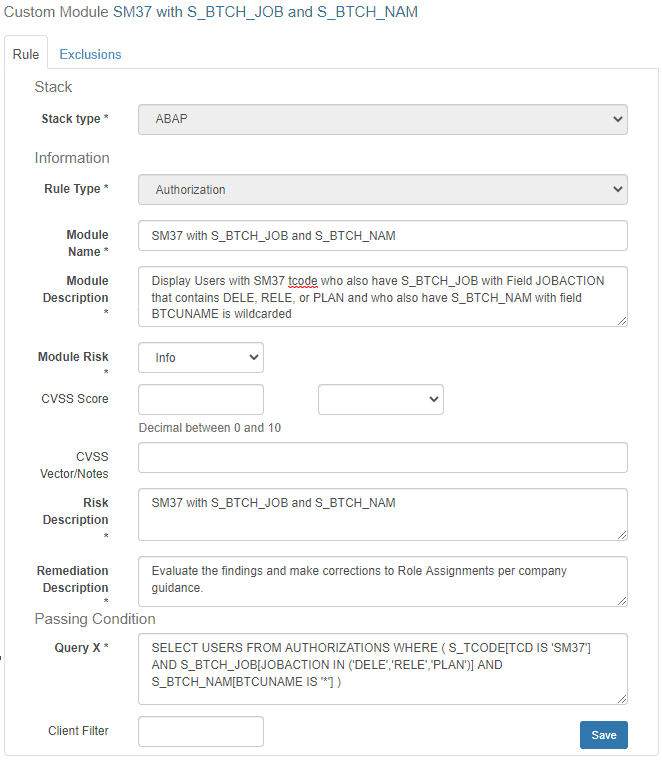Viewport: 662px width, 760px height.
Task: Open the empty dropdown beside CVSS Score
Action: 380,399
